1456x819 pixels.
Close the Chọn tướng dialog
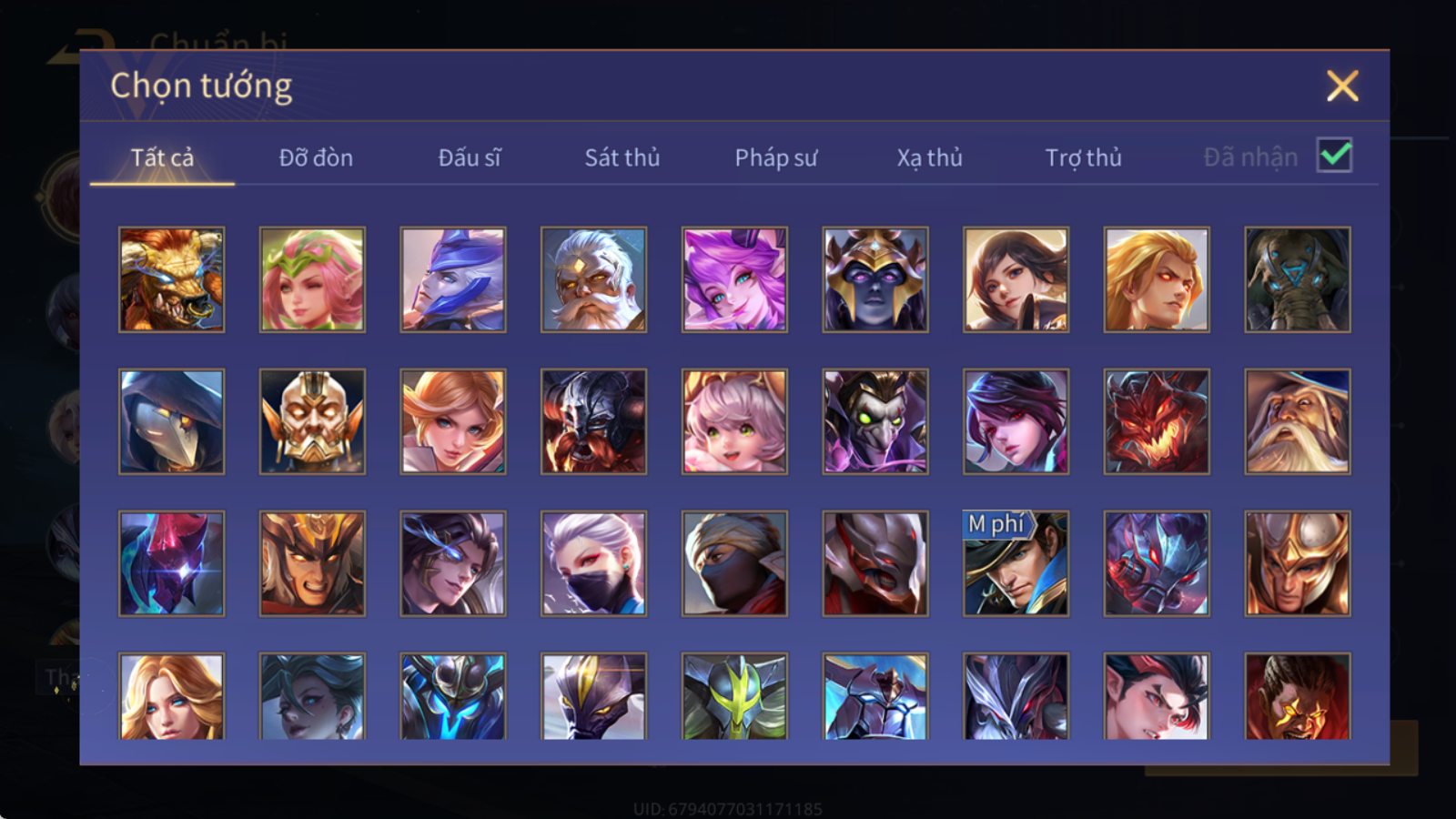1342,86
